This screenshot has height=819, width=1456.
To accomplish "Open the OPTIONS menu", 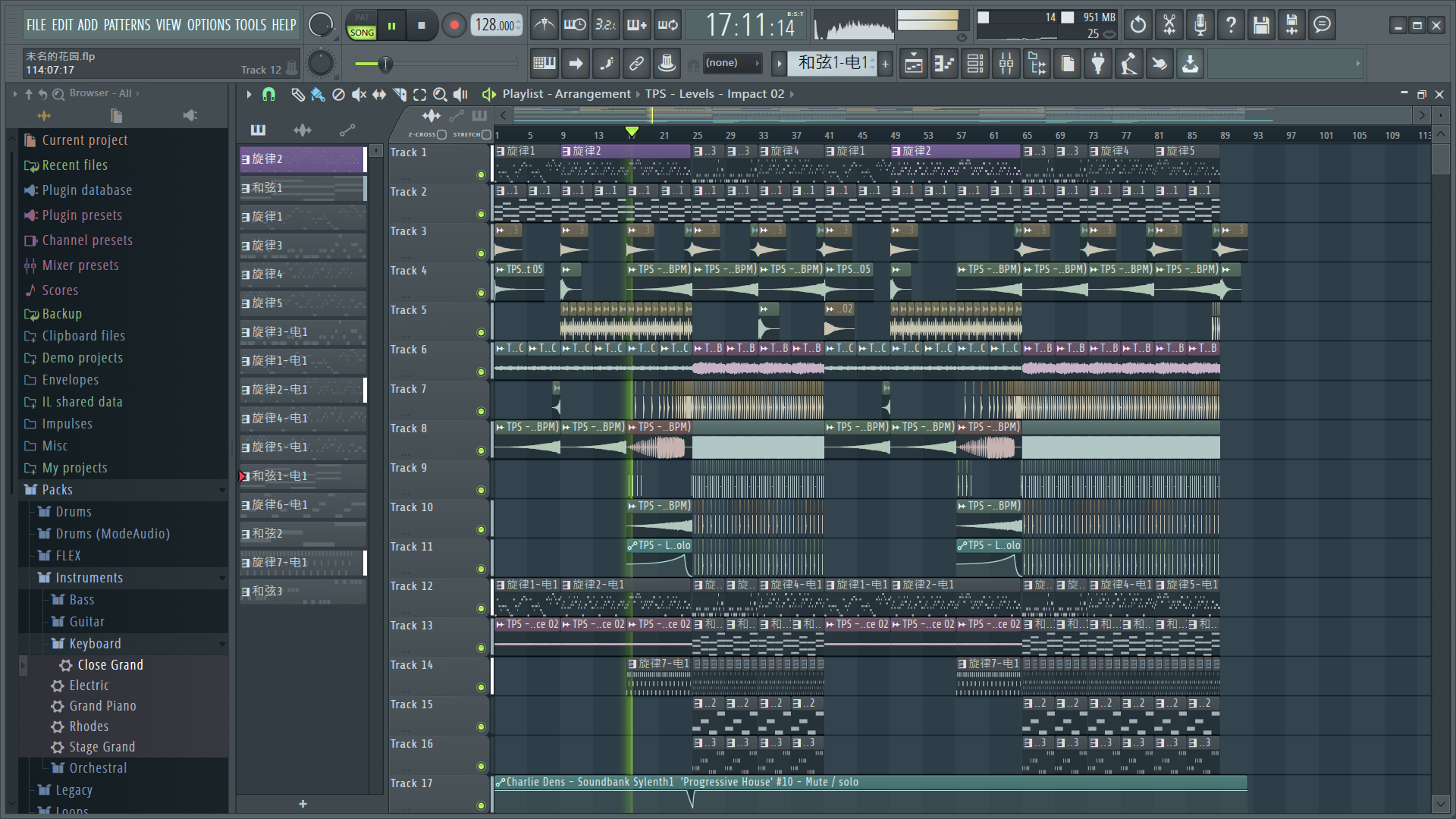I will click(209, 25).
